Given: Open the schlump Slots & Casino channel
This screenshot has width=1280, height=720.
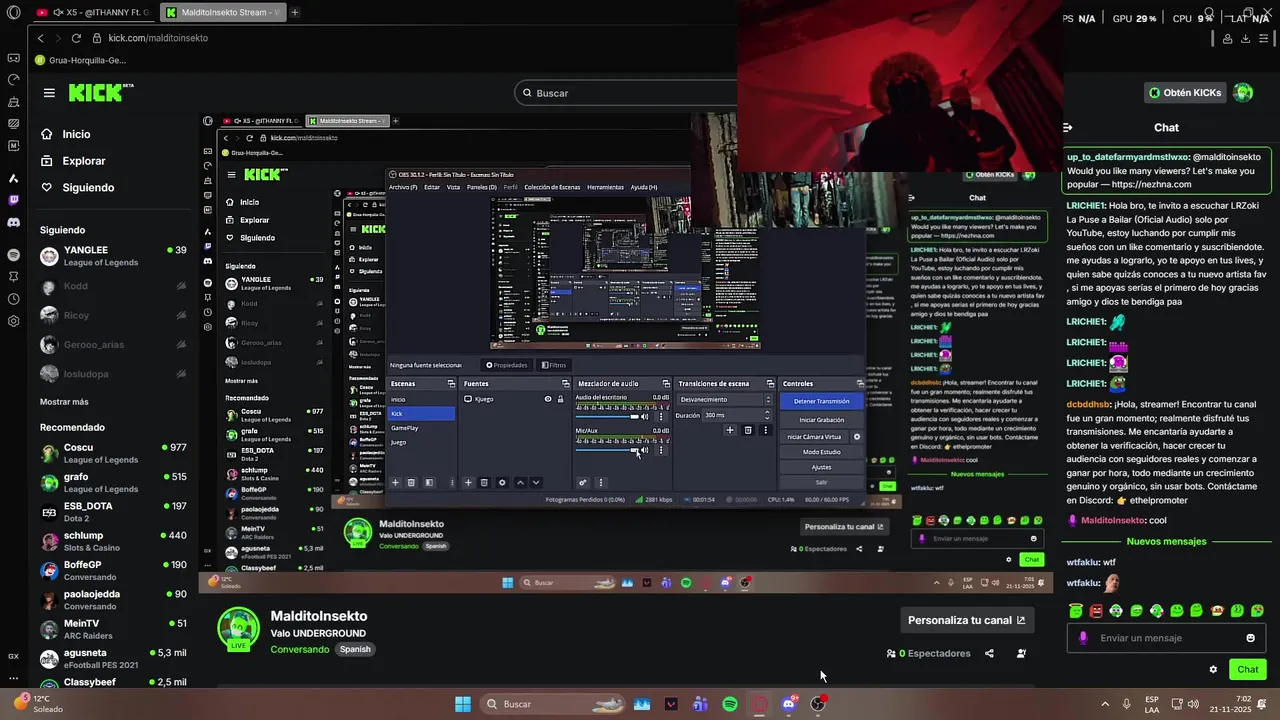Looking at the screenshot, I should pos(113,542).
